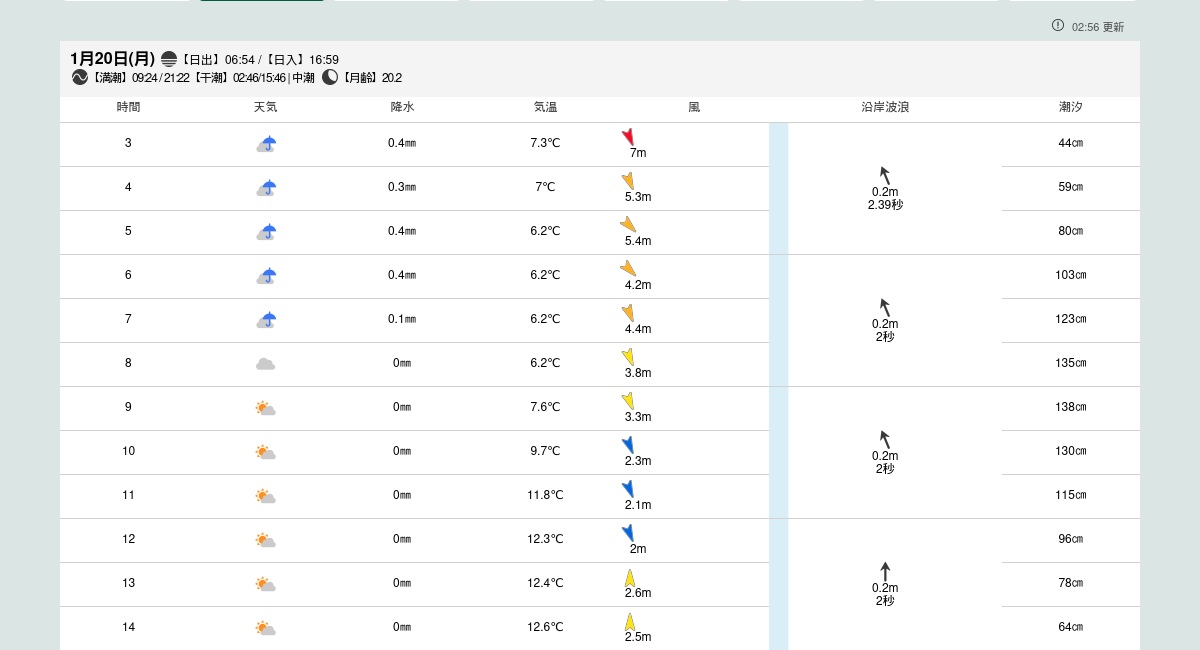
Task: Click the 12.6℃ temperature cell
Action: (x=545, y=627)
